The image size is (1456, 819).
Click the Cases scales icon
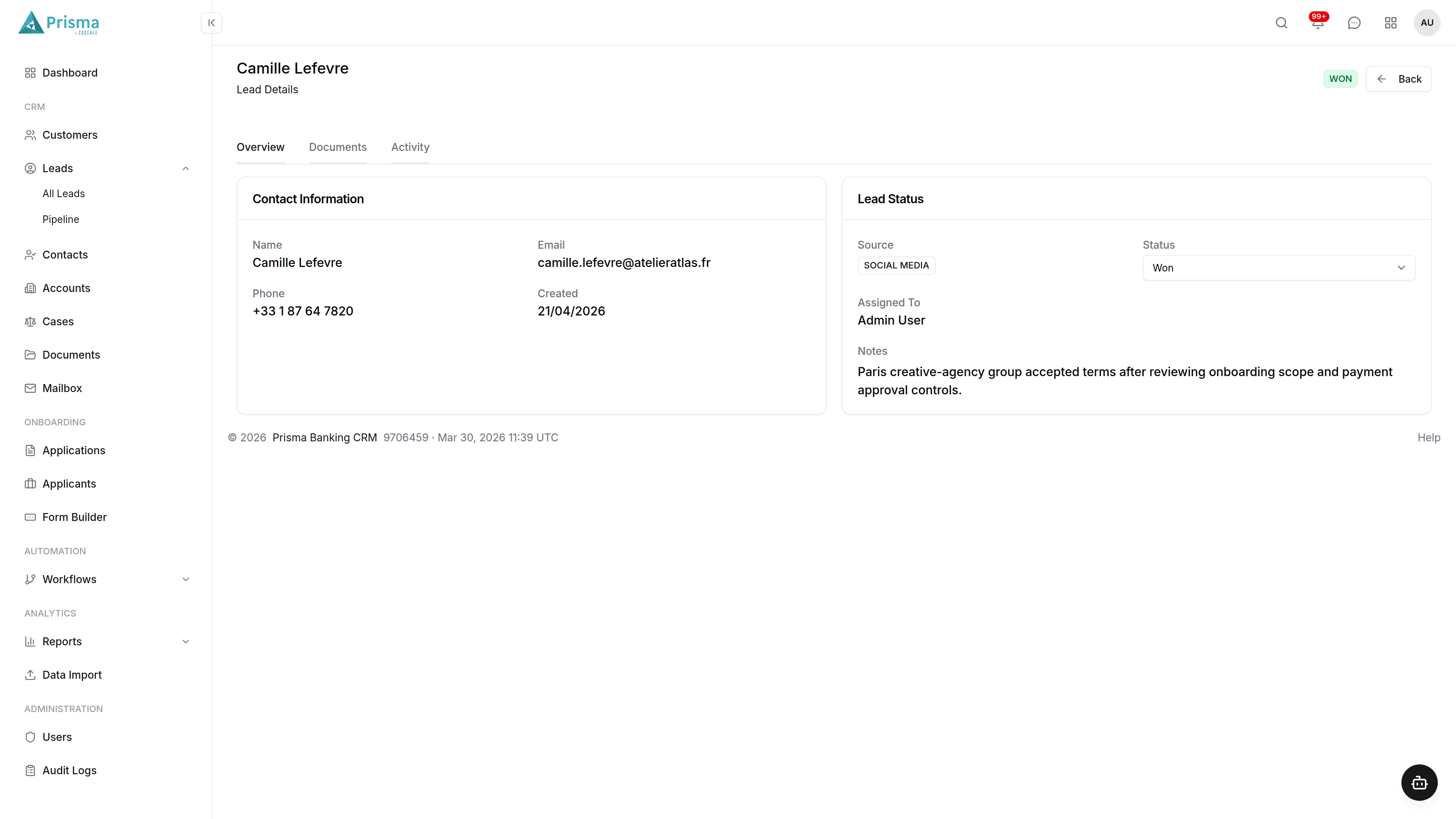tap(30, 322)
